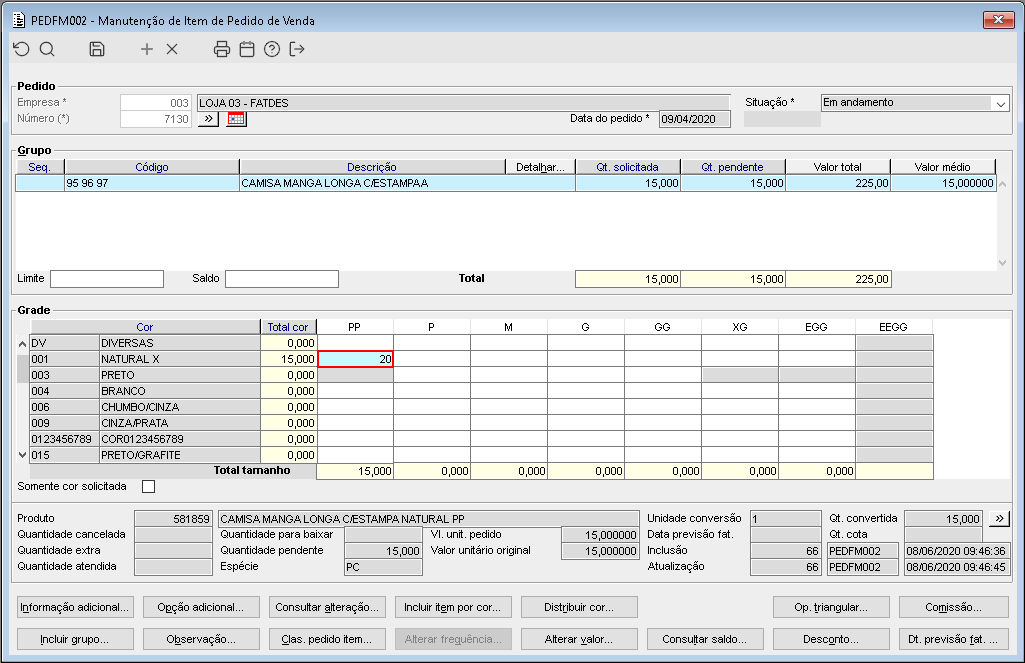The width and height of the screenshot is (1025, 663).
Task: Click the Distribuir cor... button
Action: (579, 607)
